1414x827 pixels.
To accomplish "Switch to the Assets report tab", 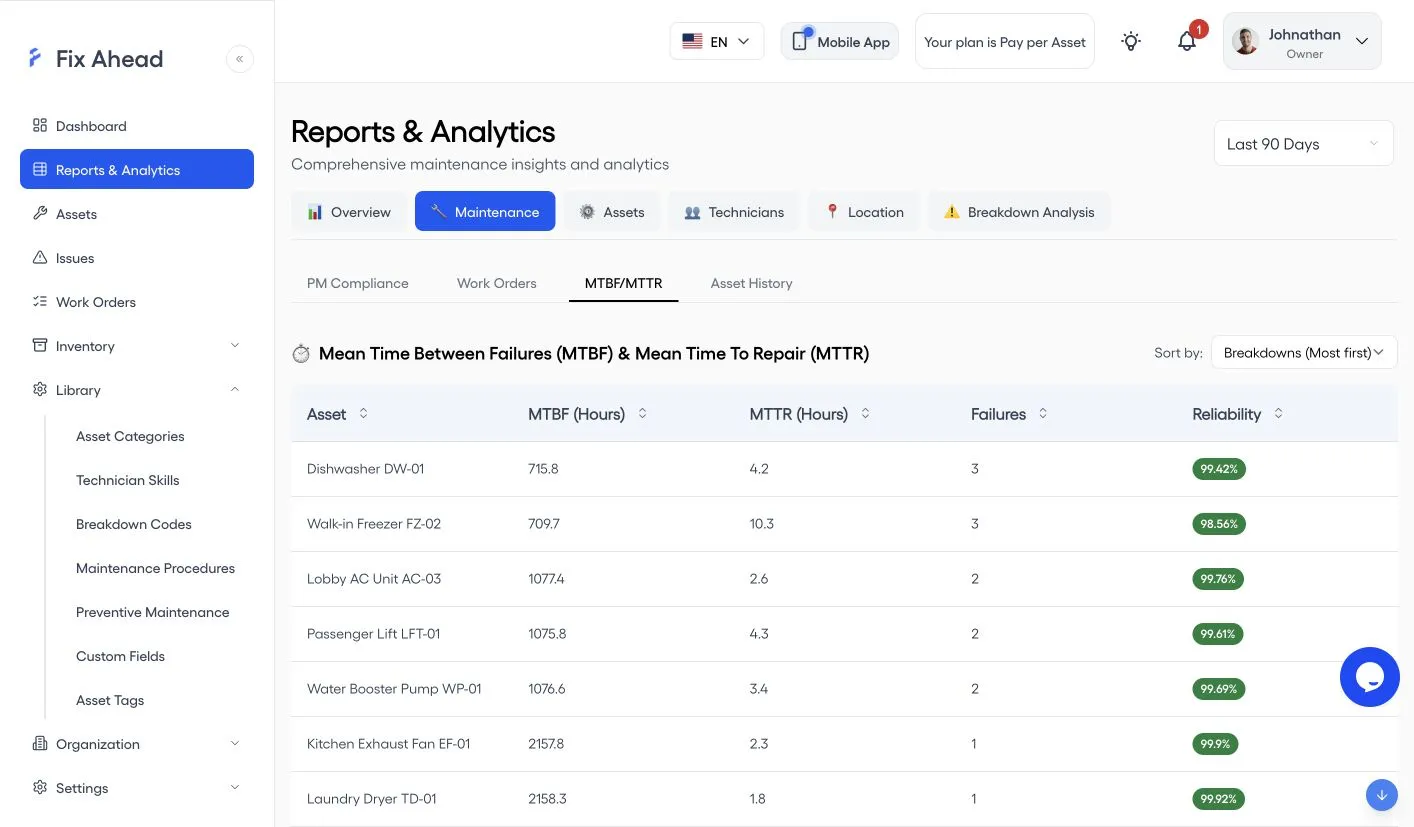I will (611, 212).
